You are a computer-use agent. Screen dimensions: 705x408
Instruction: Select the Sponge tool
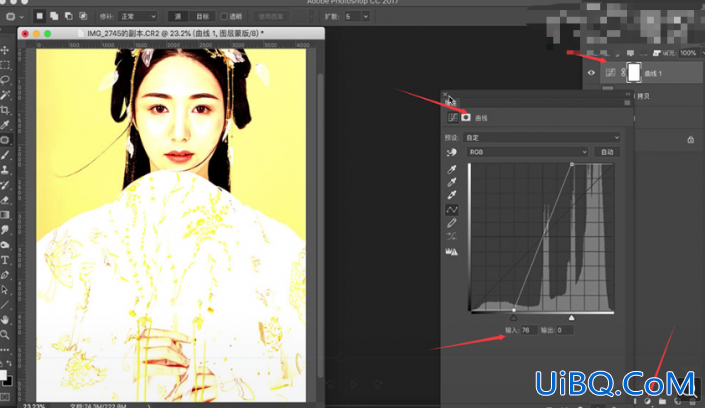(5, 245)
